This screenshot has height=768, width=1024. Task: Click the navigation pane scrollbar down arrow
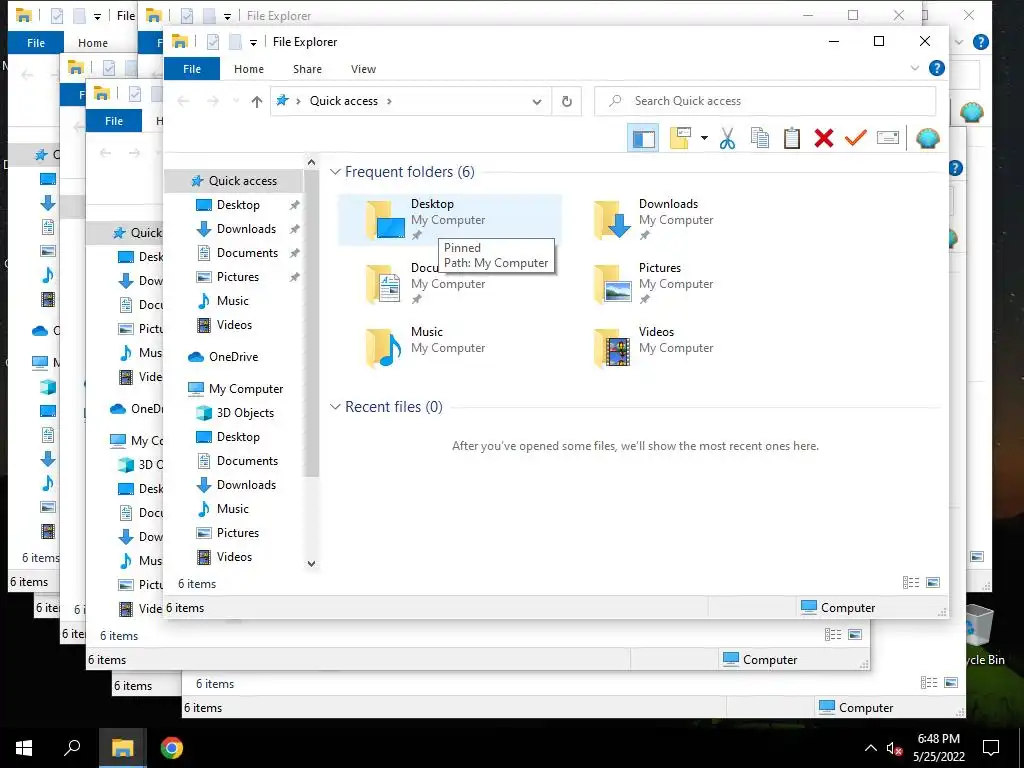coord(312,564)
